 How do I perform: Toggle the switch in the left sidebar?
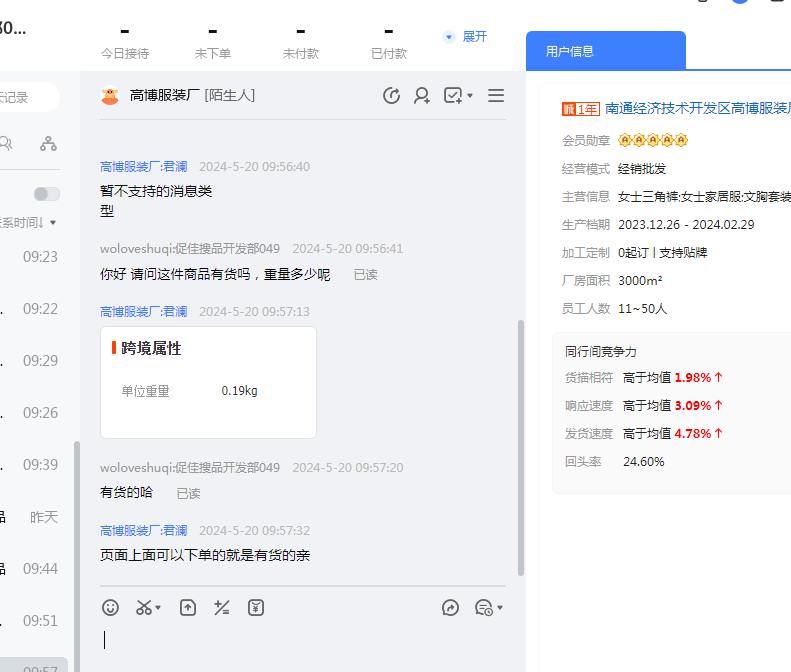[46, 194]
